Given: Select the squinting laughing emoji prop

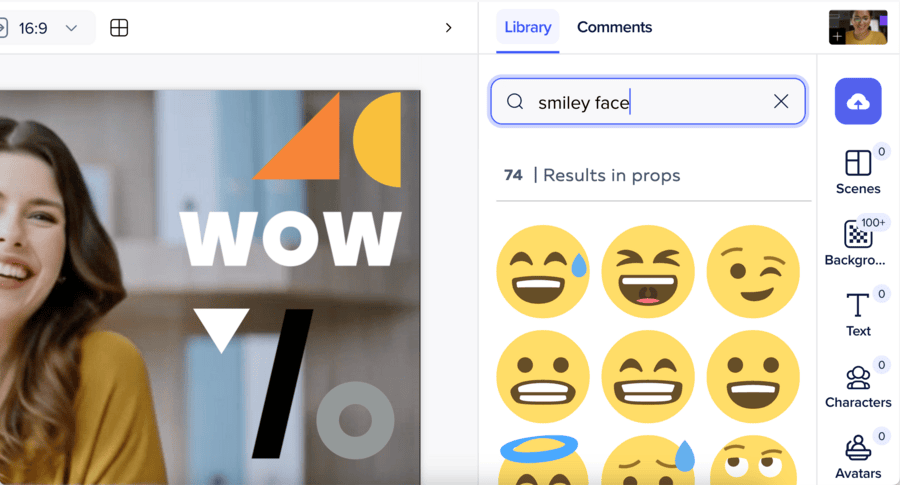Looking at the screenshot, I should coord(648,271).
